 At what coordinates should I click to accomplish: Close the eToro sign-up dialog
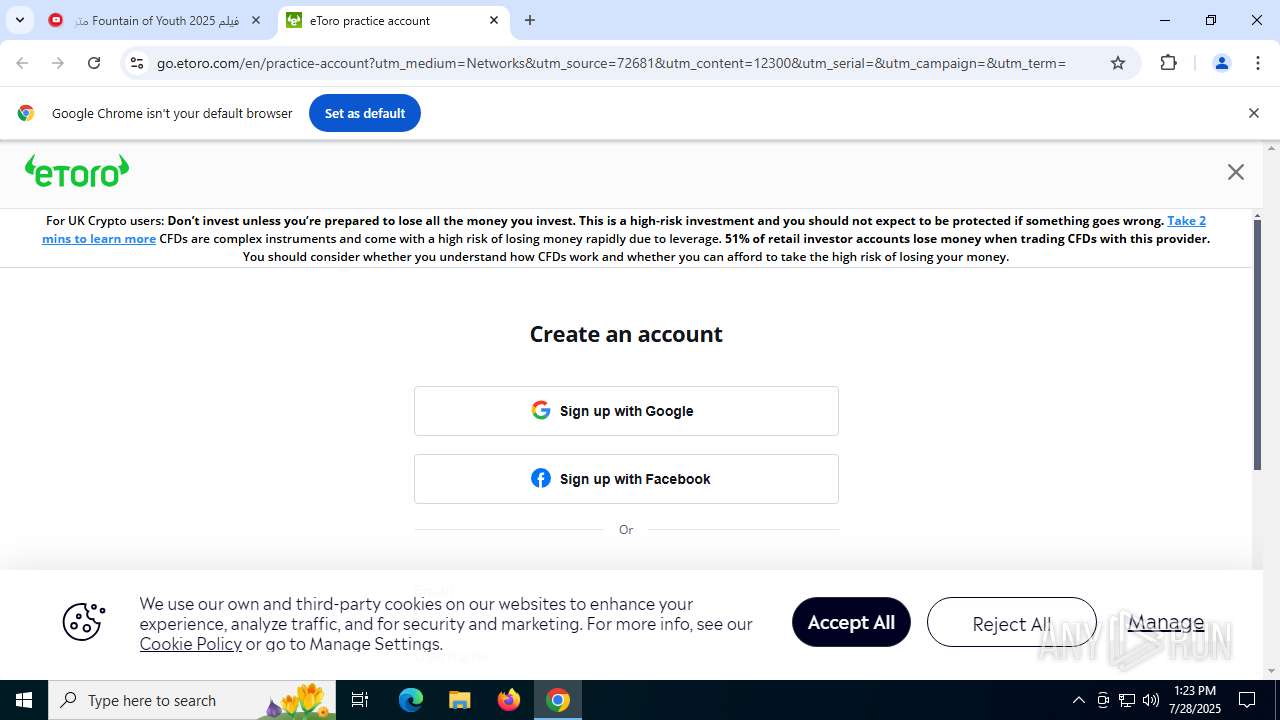point(1236,172)
